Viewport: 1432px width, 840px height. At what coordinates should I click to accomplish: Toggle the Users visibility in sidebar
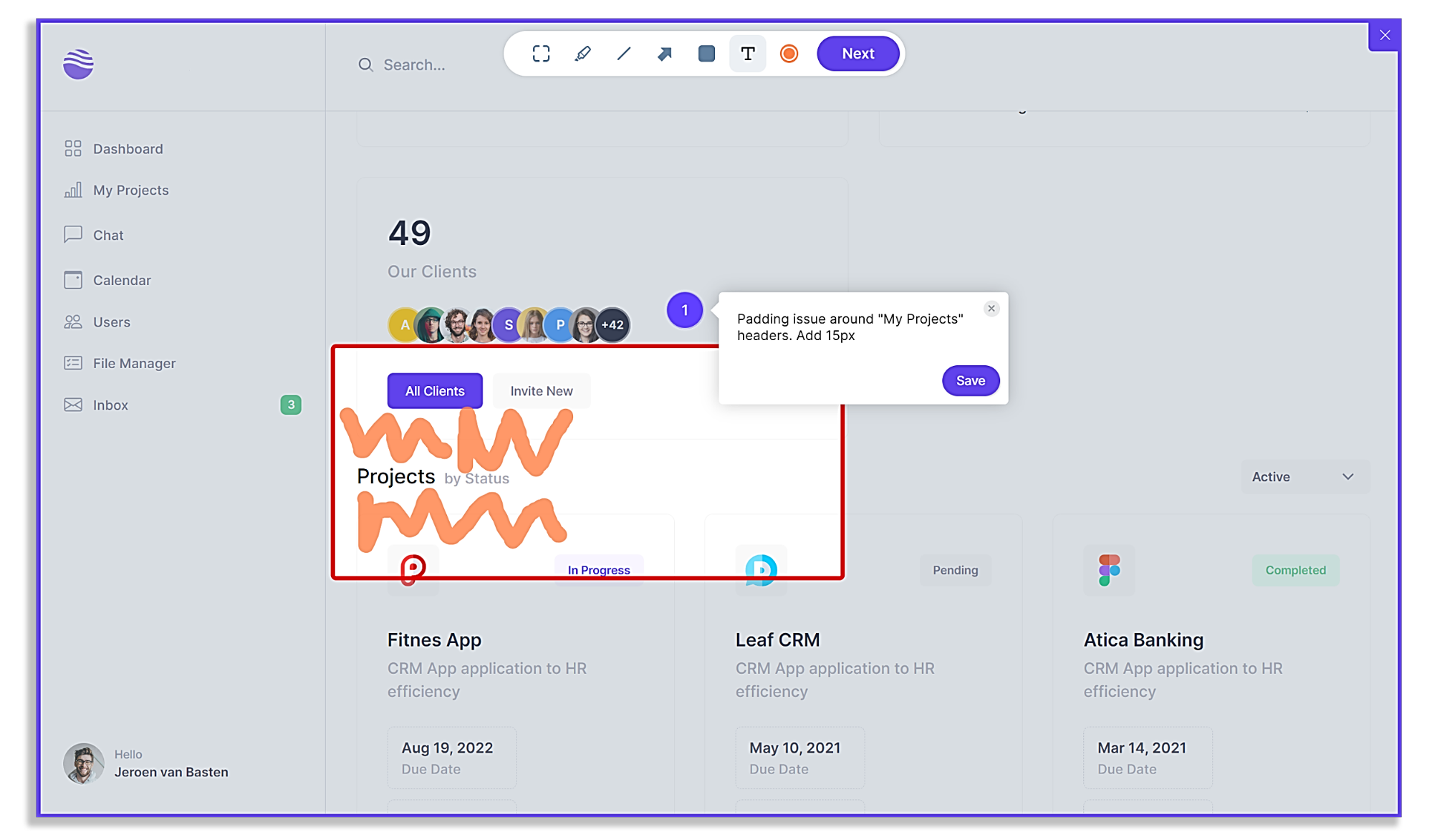[112, 321]
